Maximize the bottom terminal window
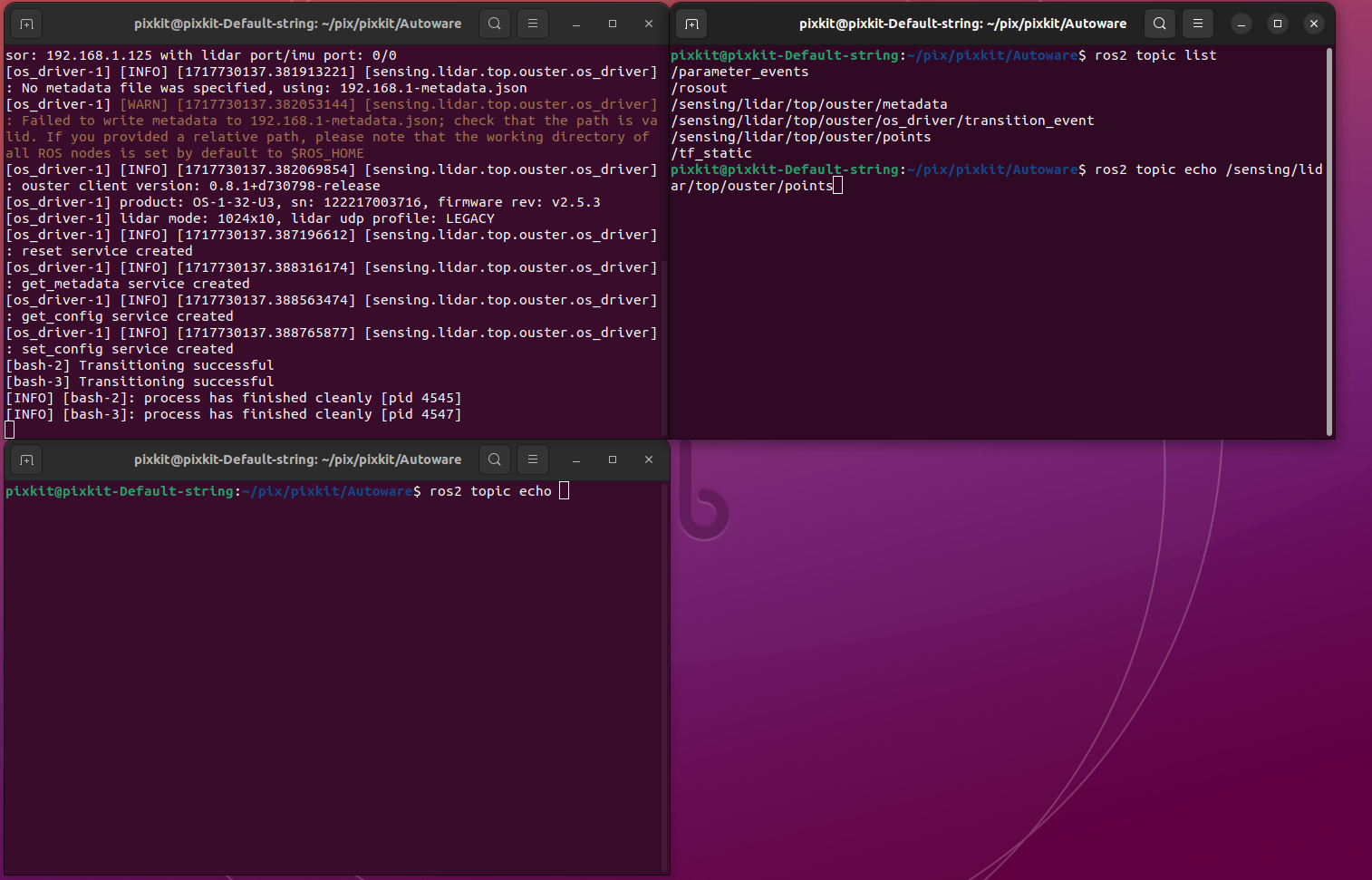This screenshot has width=1372, height=880. (613, 459)
